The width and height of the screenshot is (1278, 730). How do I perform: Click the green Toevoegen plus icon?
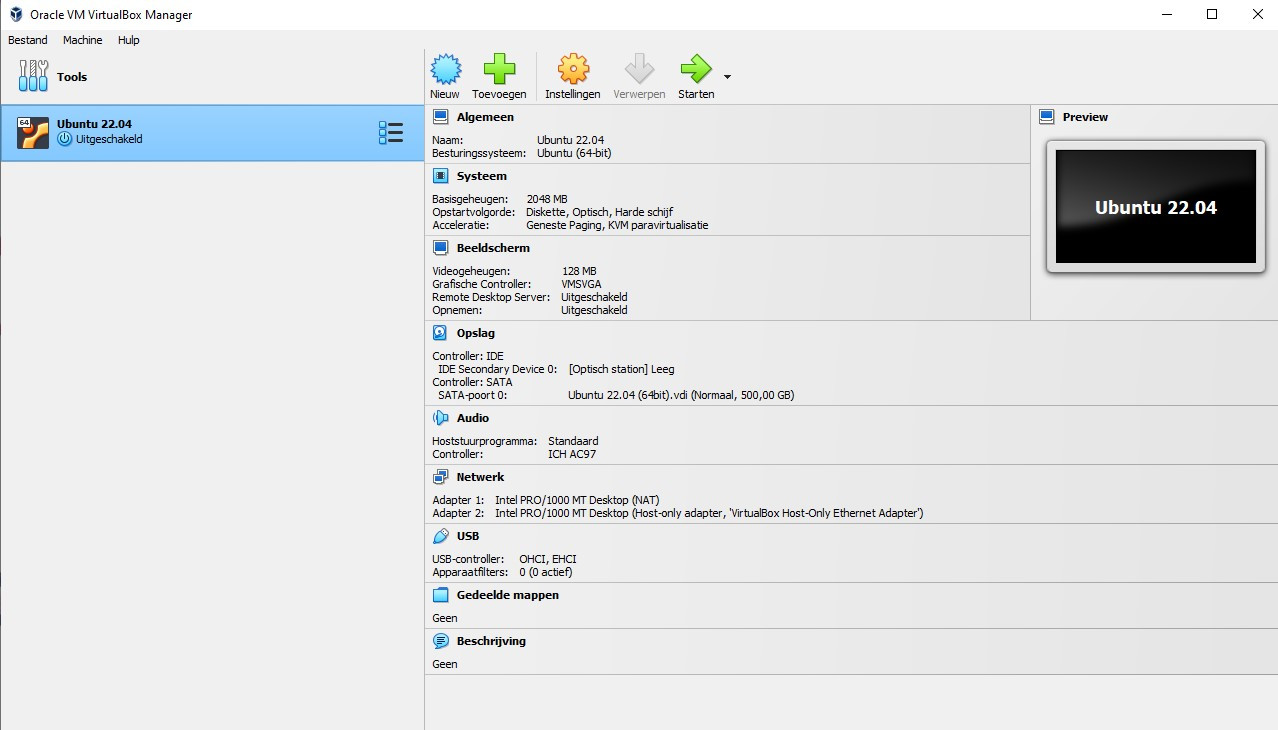[499, 69]
